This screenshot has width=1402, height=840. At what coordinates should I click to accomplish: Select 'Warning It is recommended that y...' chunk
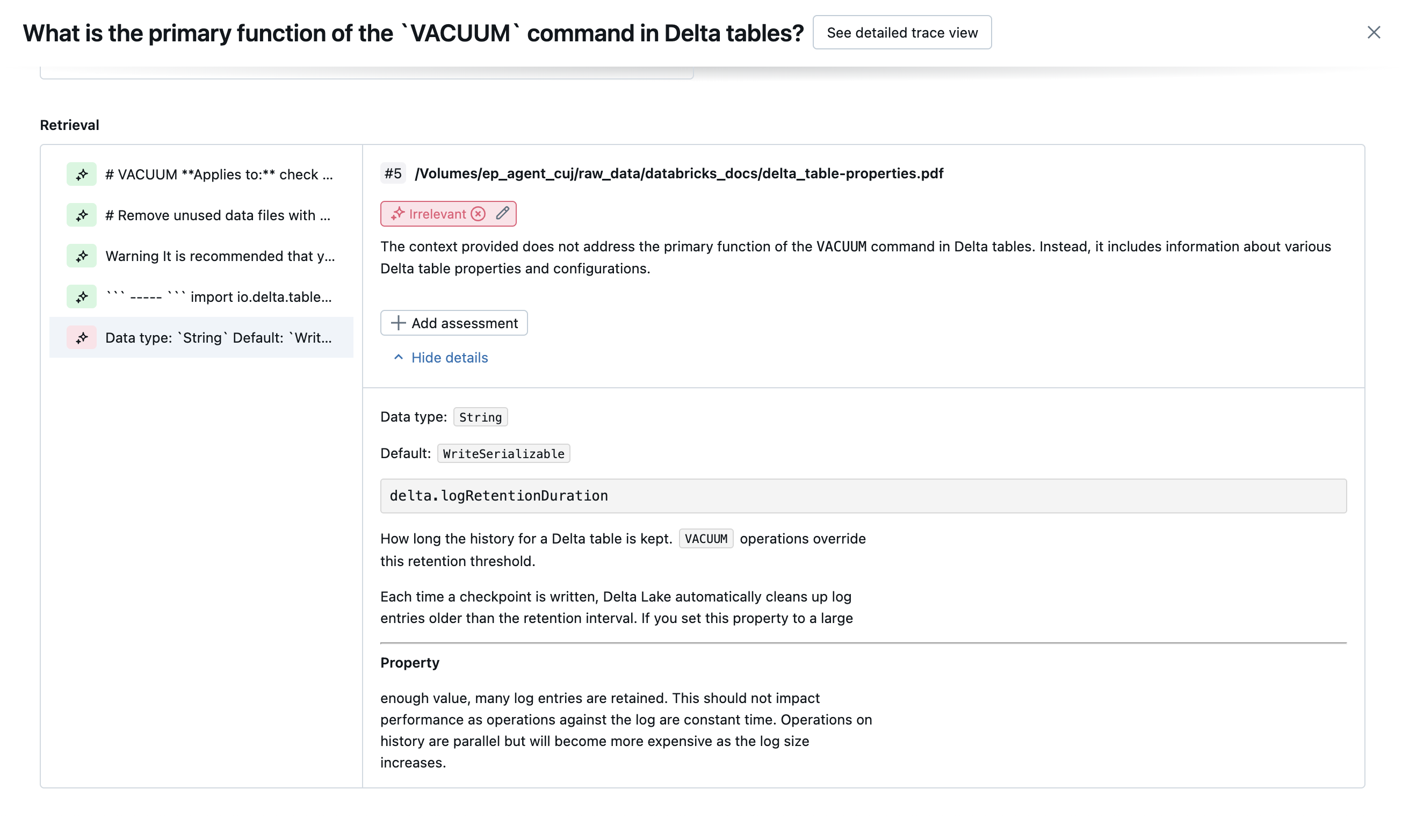pos(220,256)
